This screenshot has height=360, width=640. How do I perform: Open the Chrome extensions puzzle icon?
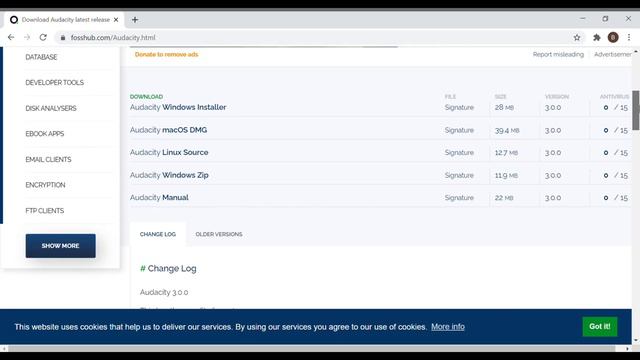(x=597, y=38)
